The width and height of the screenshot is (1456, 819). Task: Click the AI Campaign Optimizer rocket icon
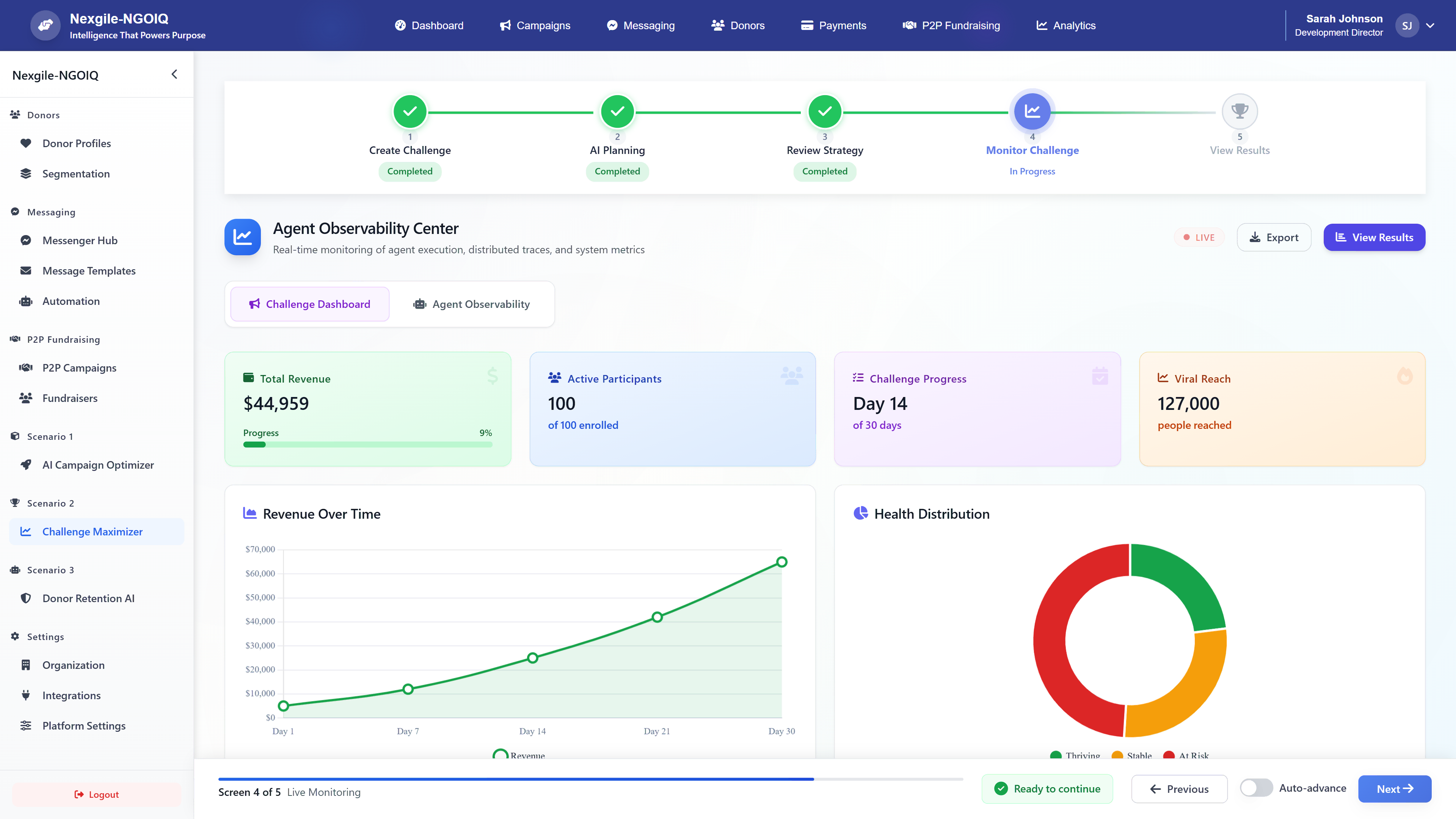click(x=26, y=464)
